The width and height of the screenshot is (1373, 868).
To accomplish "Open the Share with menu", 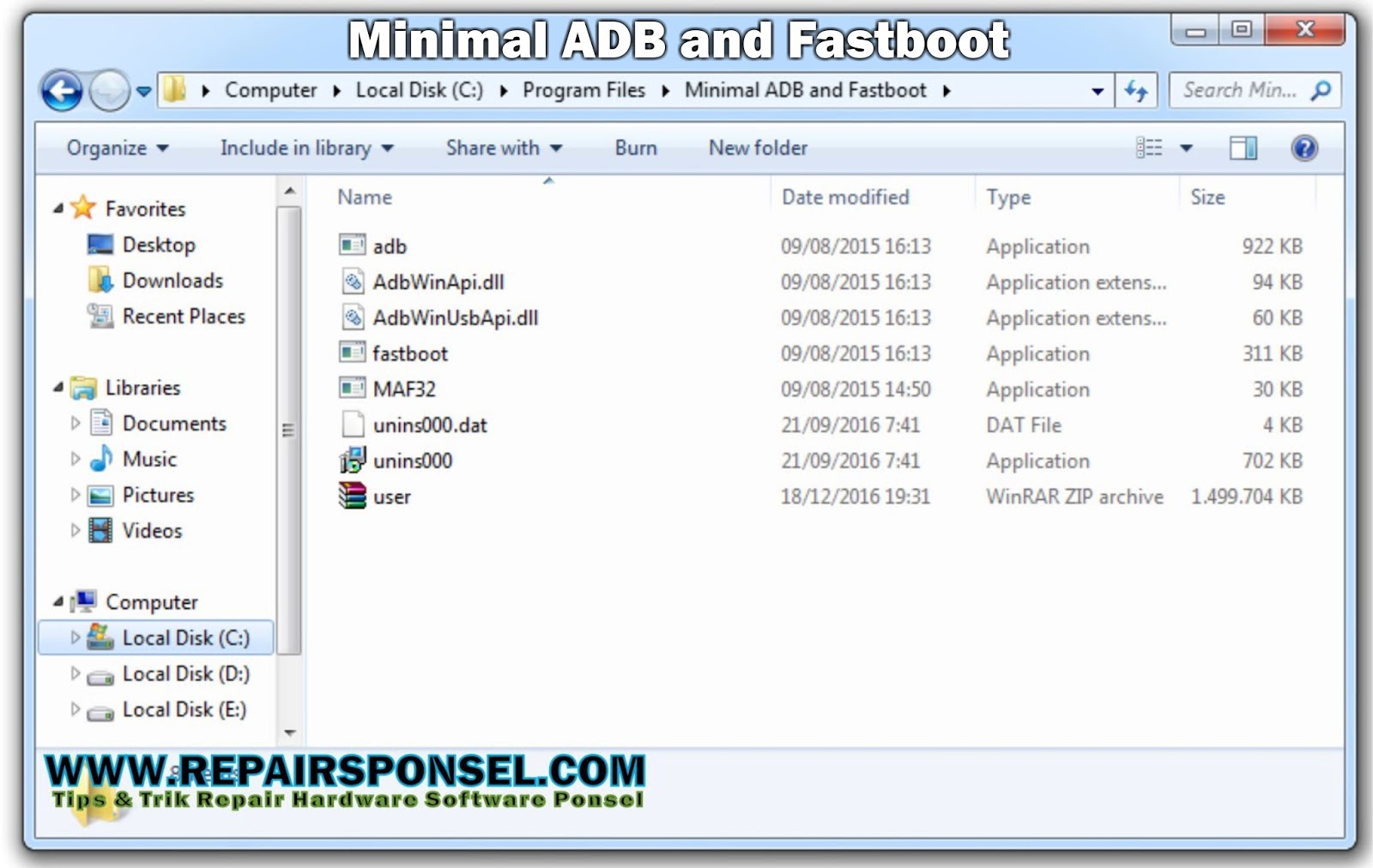I will click(504, 148).
